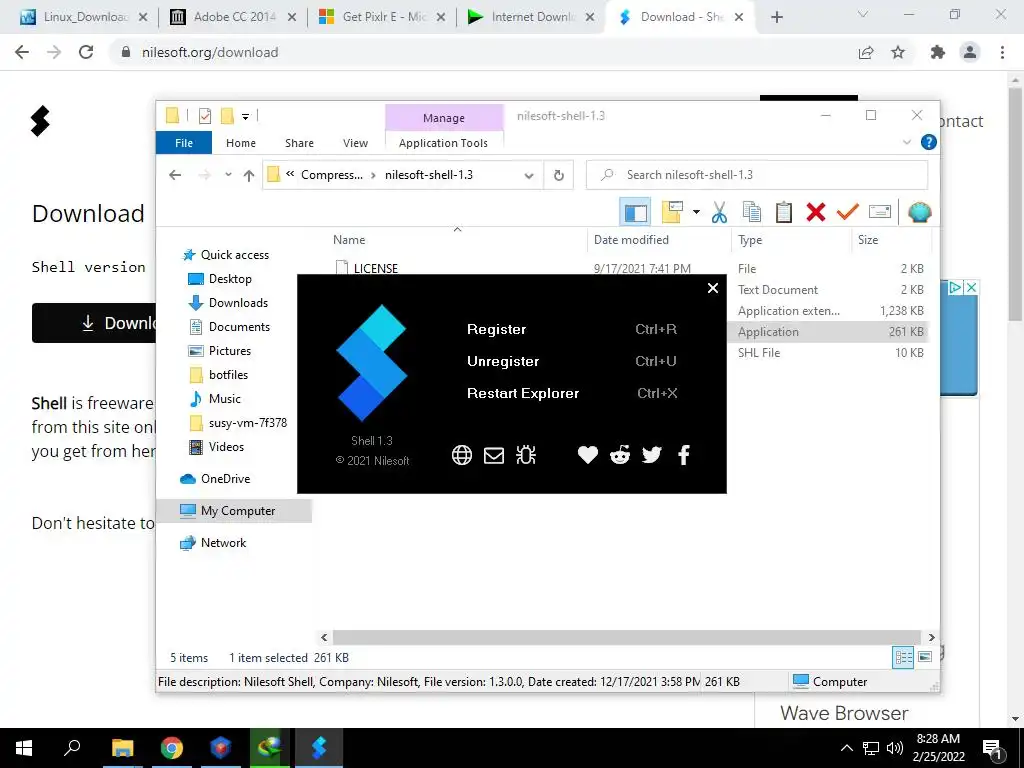1024x768 pixels.
Task: Expand the dropdown arrow beside folder options icon
Action: pyautogui.click(x=696, y=212)
